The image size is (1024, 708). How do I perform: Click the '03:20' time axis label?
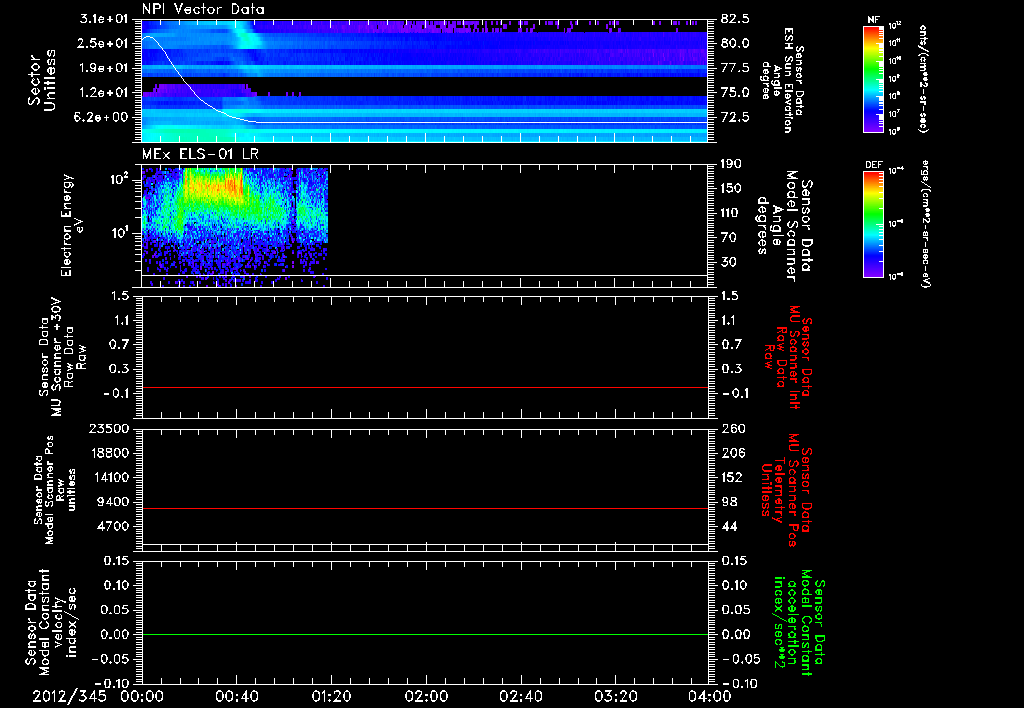pyautogui.click(x=615, y=696)
